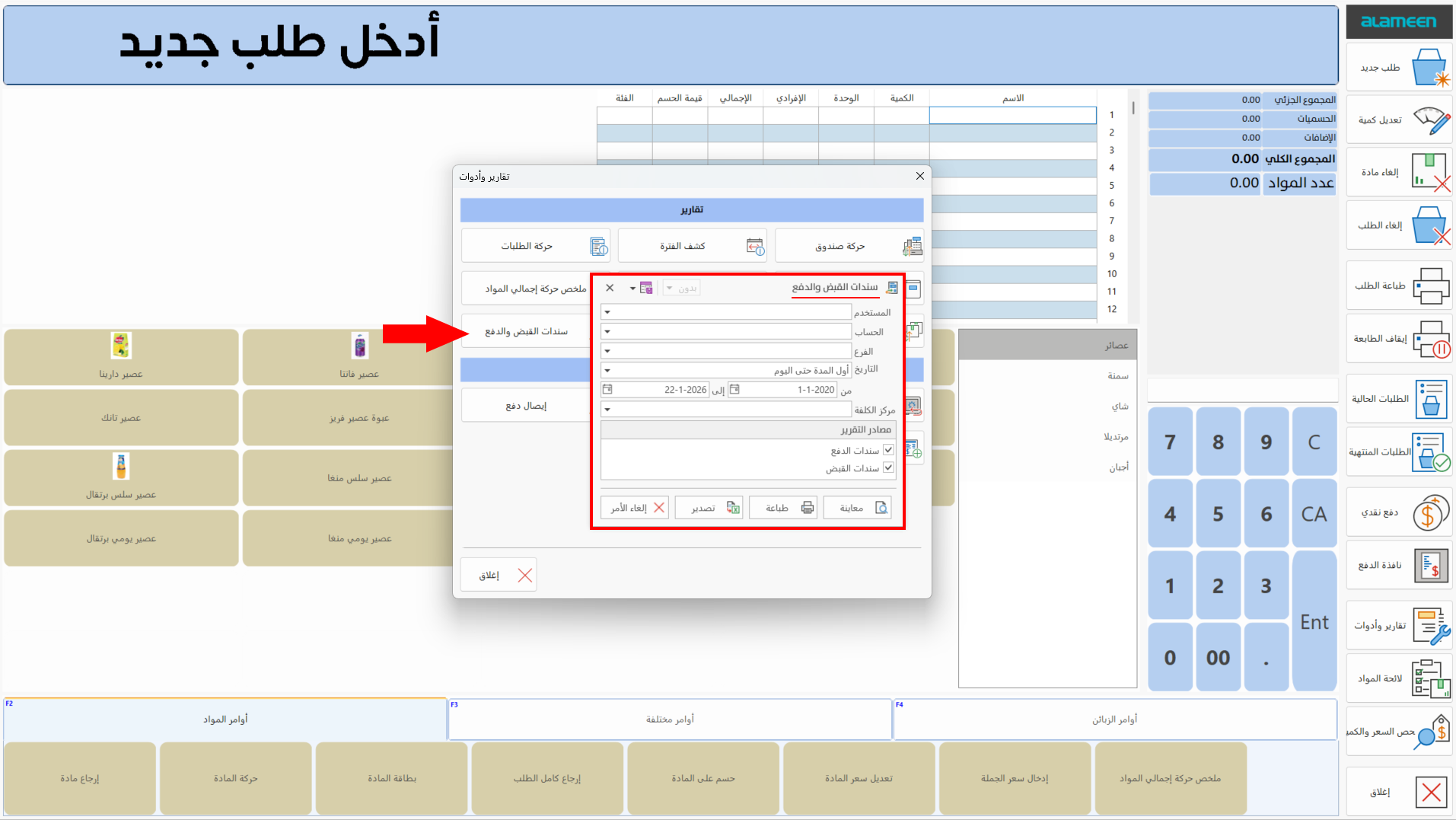Open الطلبات المنتهية from the sidebar
This screenshot has height=820, width=1456.
point(1399,452)
